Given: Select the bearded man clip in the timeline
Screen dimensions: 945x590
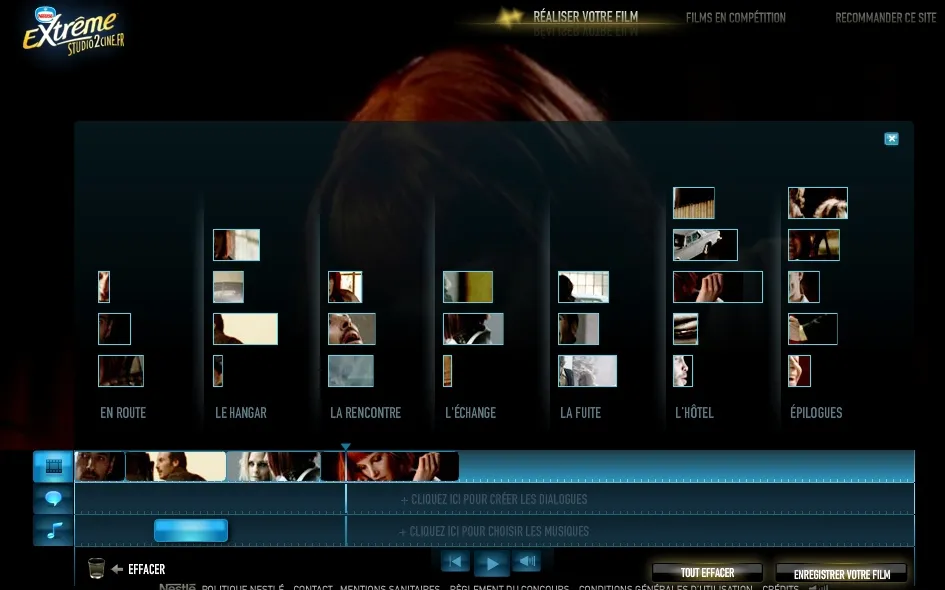Looking at the screenshot, I should coord(99,466).
